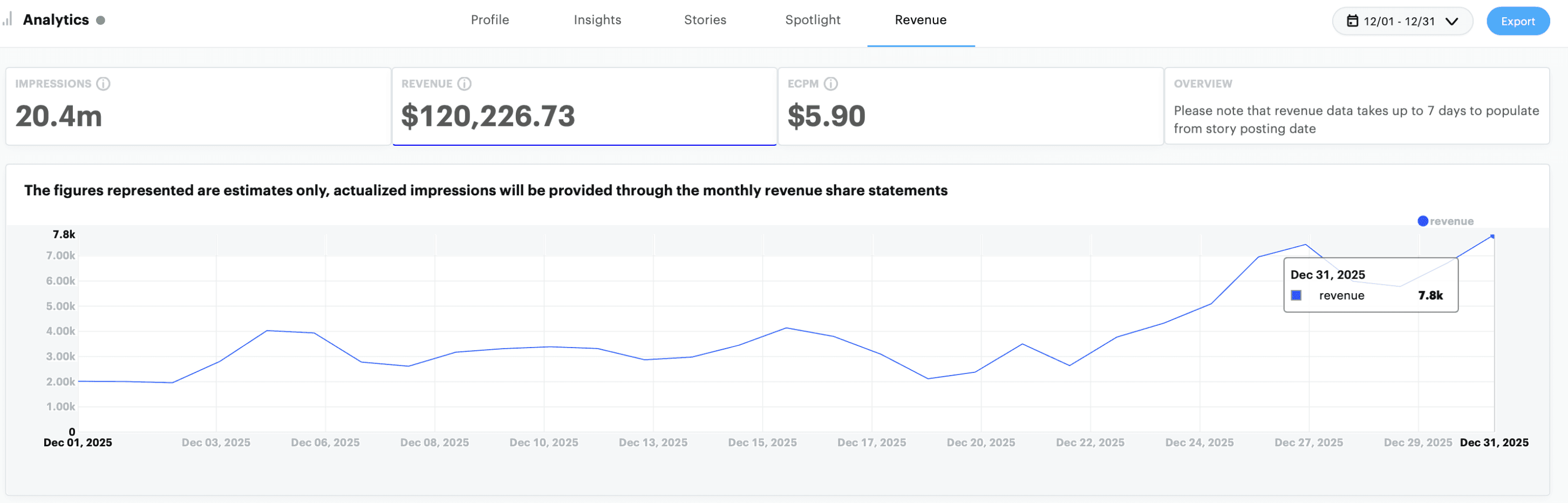This screenshot has width=1568, height=503.
Task: Click the Dec 31 data point on chart
Action: (1492, 236)
